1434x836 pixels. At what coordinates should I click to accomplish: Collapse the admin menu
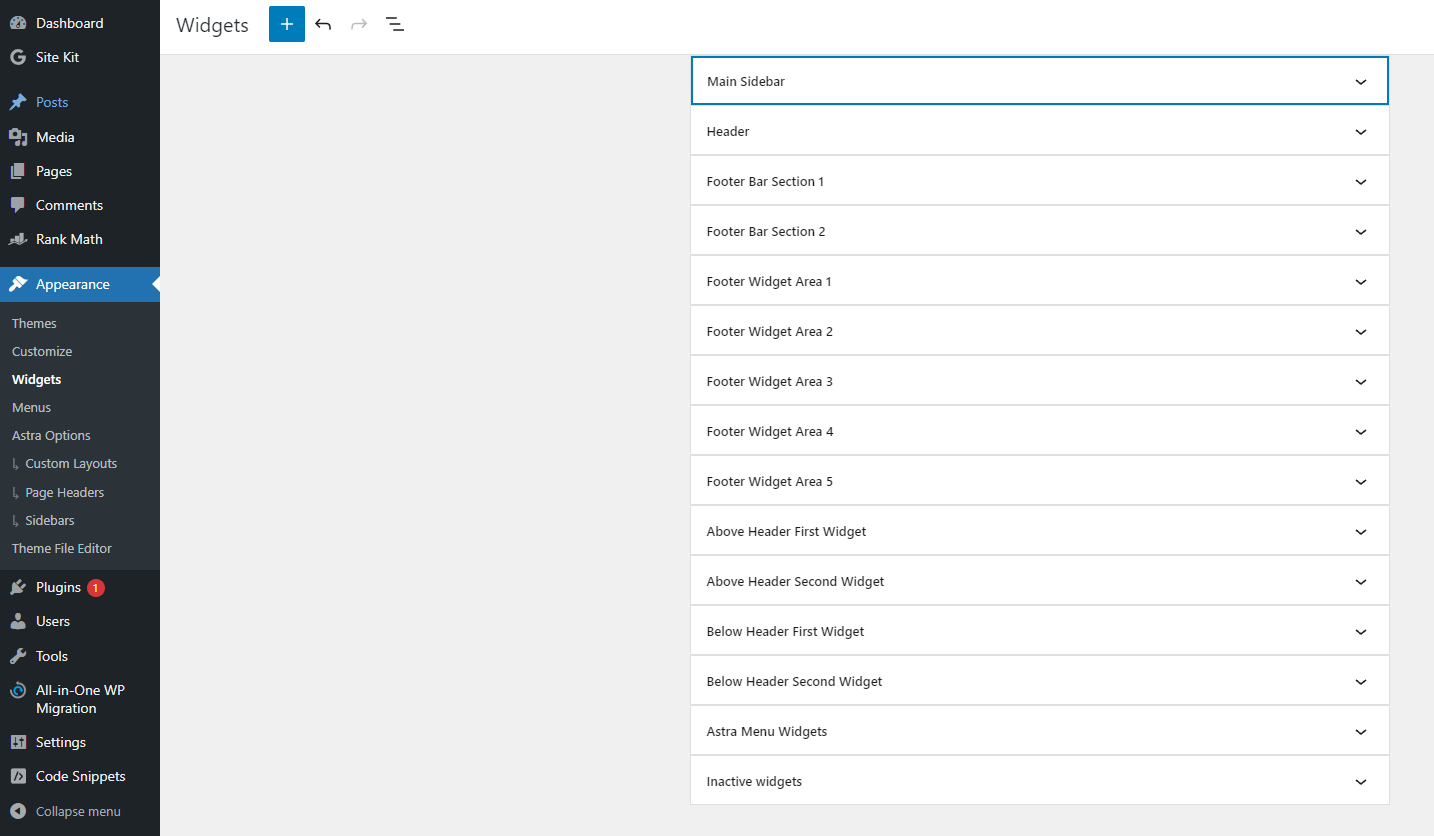(19, 810)
